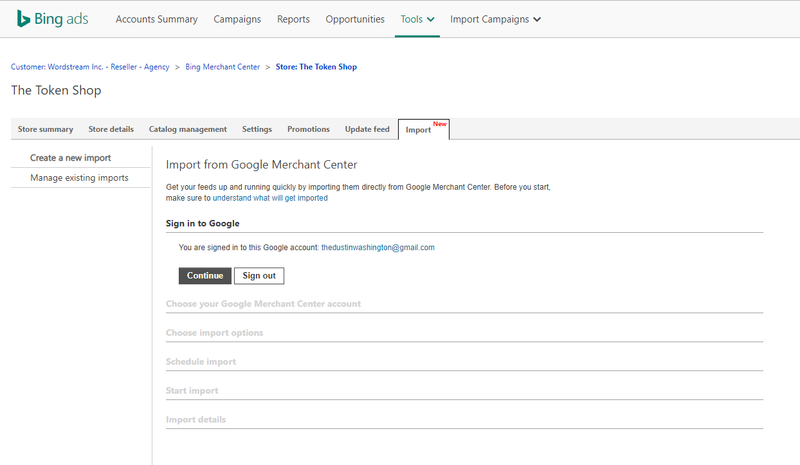The width and height of the screenshot is (800, 465).
Task: Expand the Tools dropdown menu
Action: tap(417, 19)
